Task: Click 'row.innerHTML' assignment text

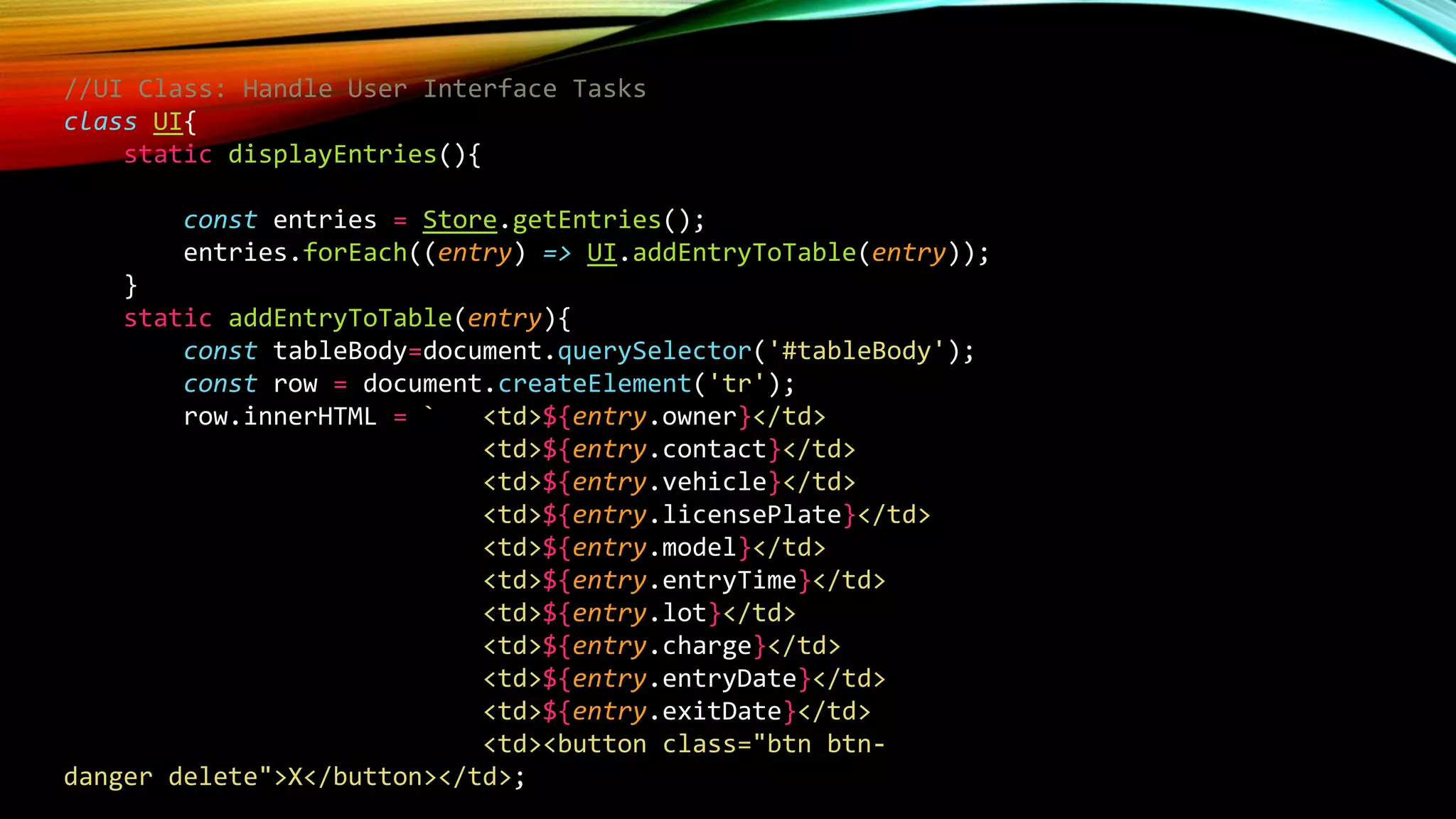Action: coord(280,417)
